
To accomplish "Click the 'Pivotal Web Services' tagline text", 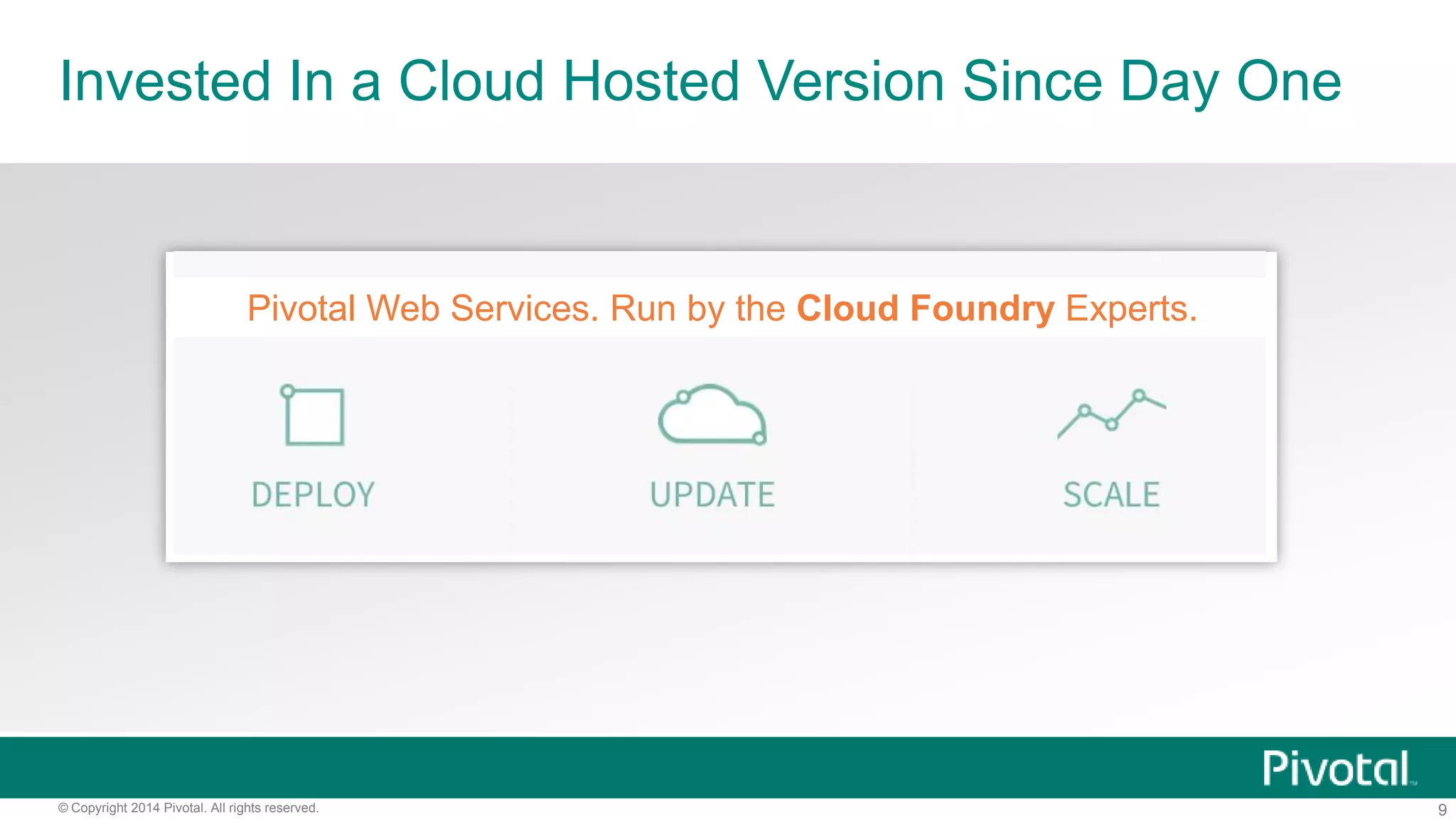I will 423,309.
